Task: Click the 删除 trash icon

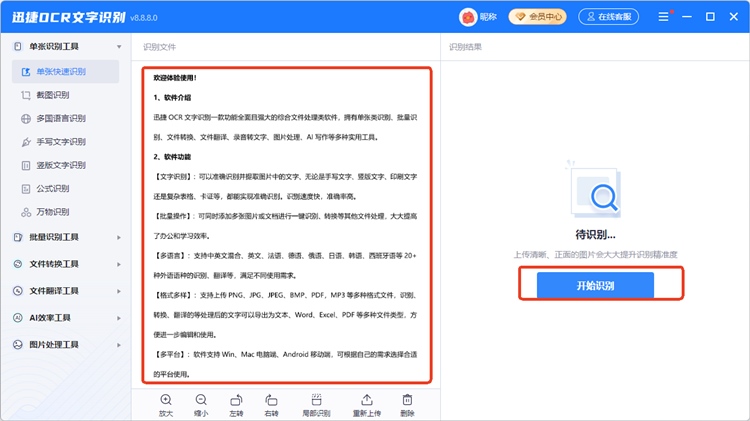Action: pyautogui.click(x=407, y=400)
